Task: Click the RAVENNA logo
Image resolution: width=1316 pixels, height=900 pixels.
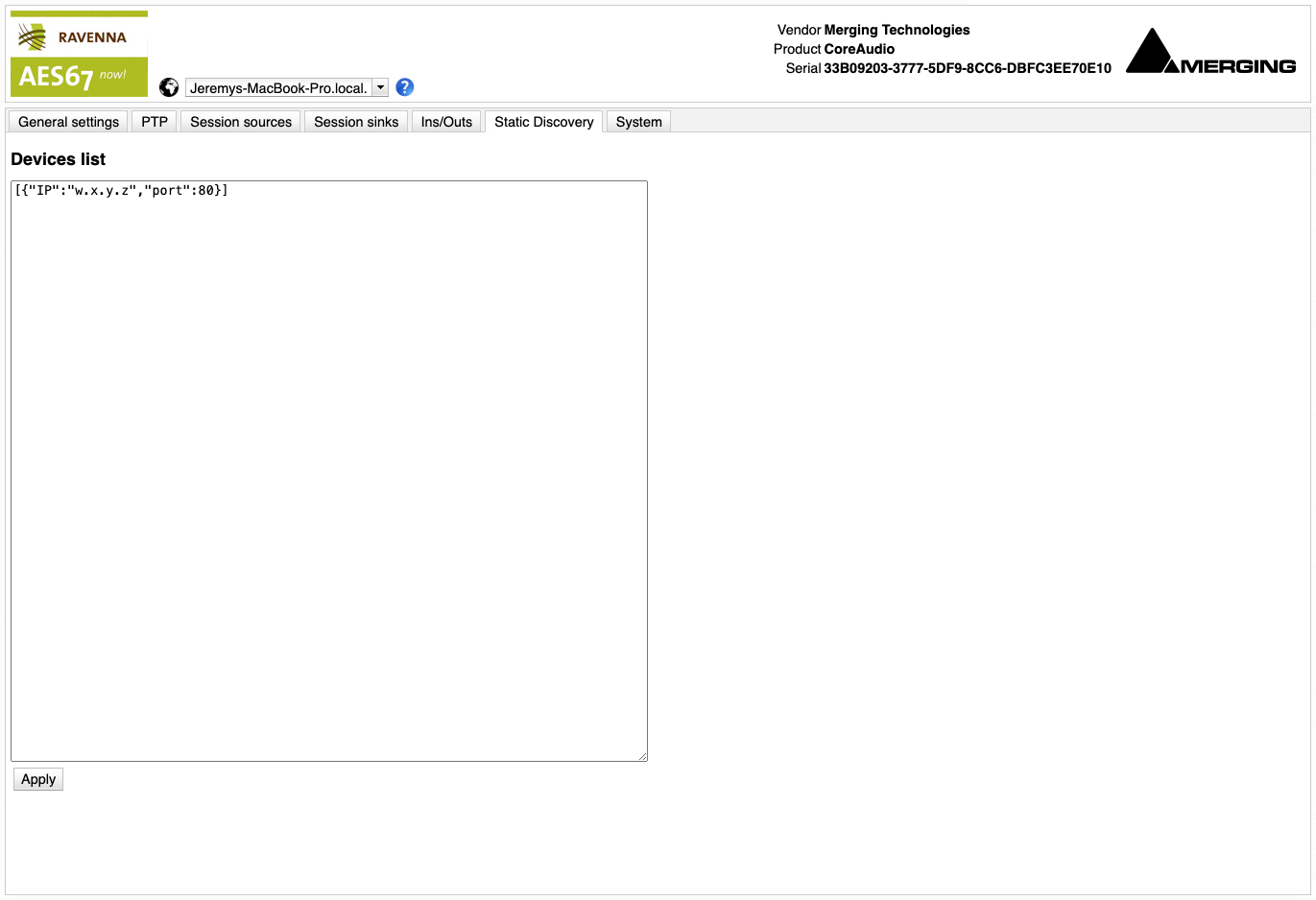Action: (79, 36)
